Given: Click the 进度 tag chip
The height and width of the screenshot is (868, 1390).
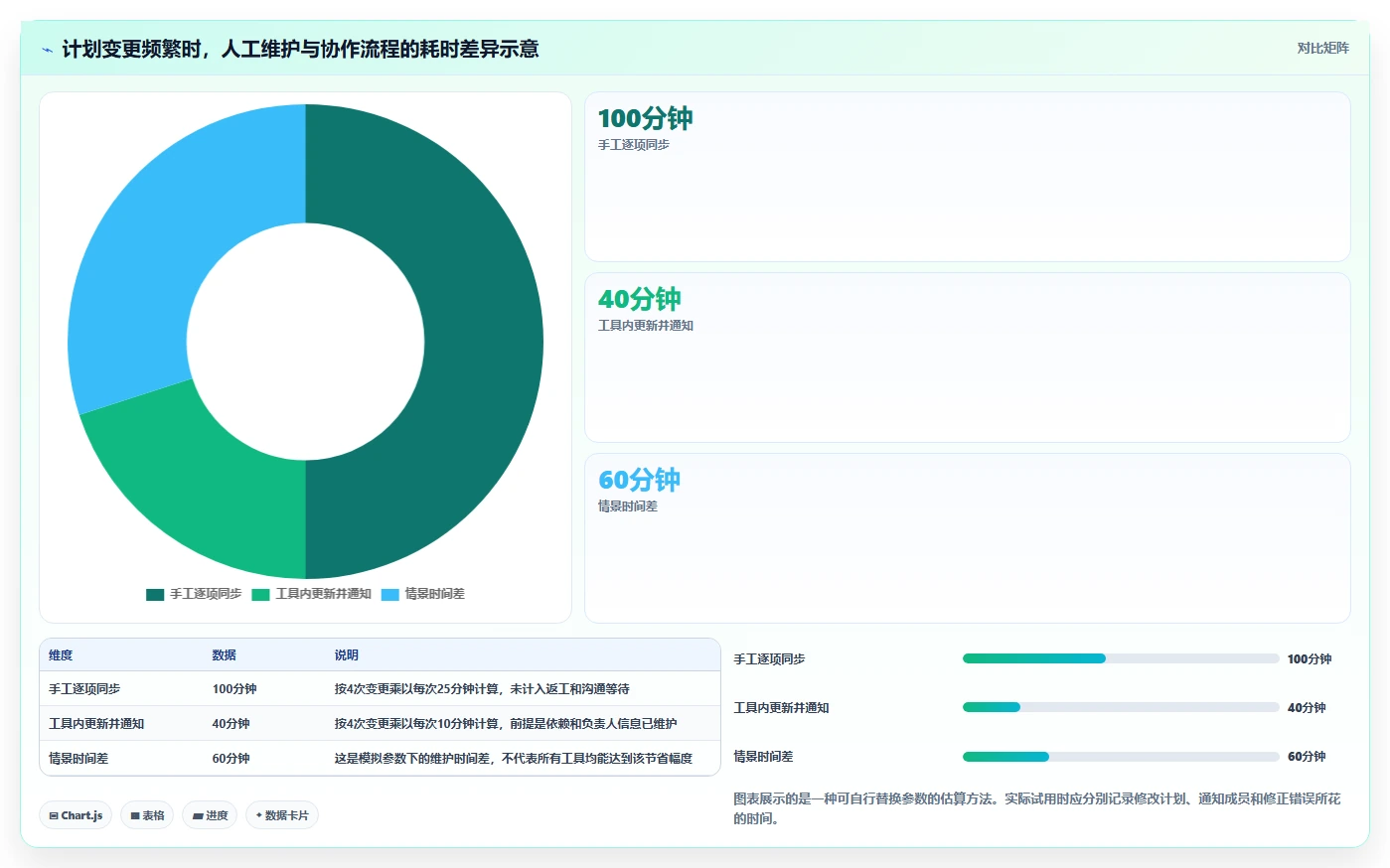Looking at the screenshot, I should tap(210, 815).
